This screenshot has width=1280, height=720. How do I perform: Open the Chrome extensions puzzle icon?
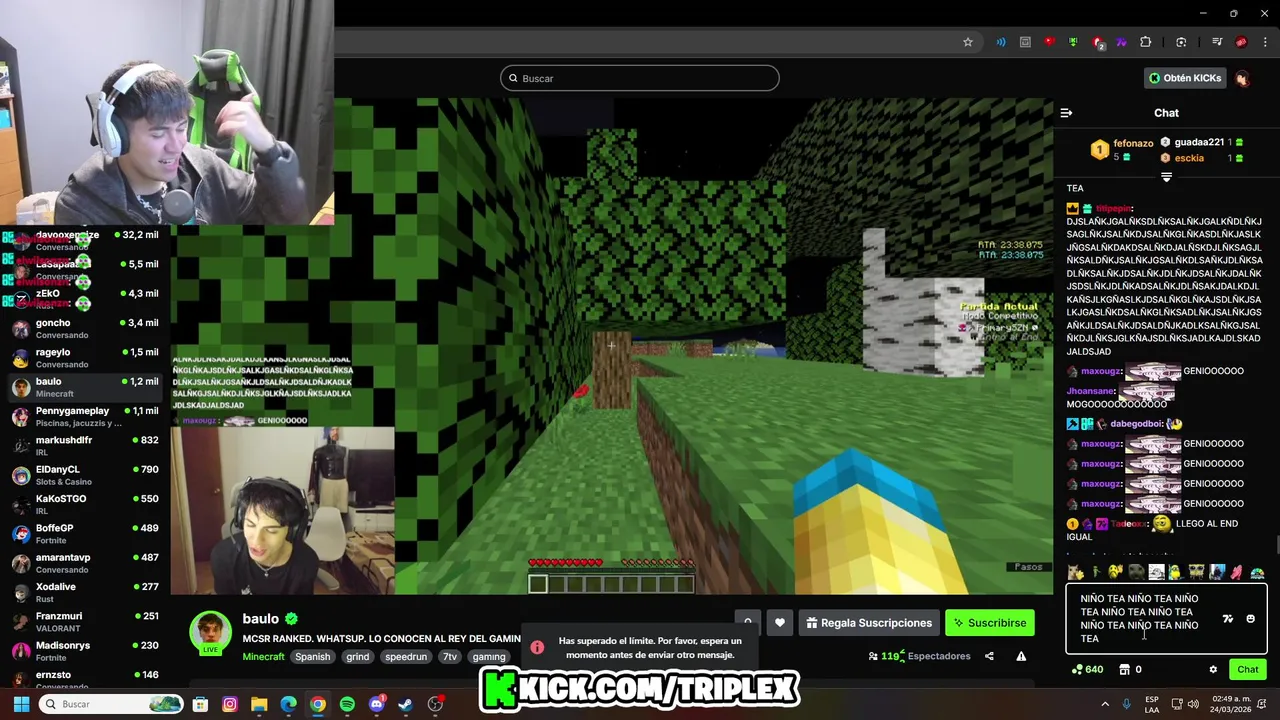[1145, 42]
